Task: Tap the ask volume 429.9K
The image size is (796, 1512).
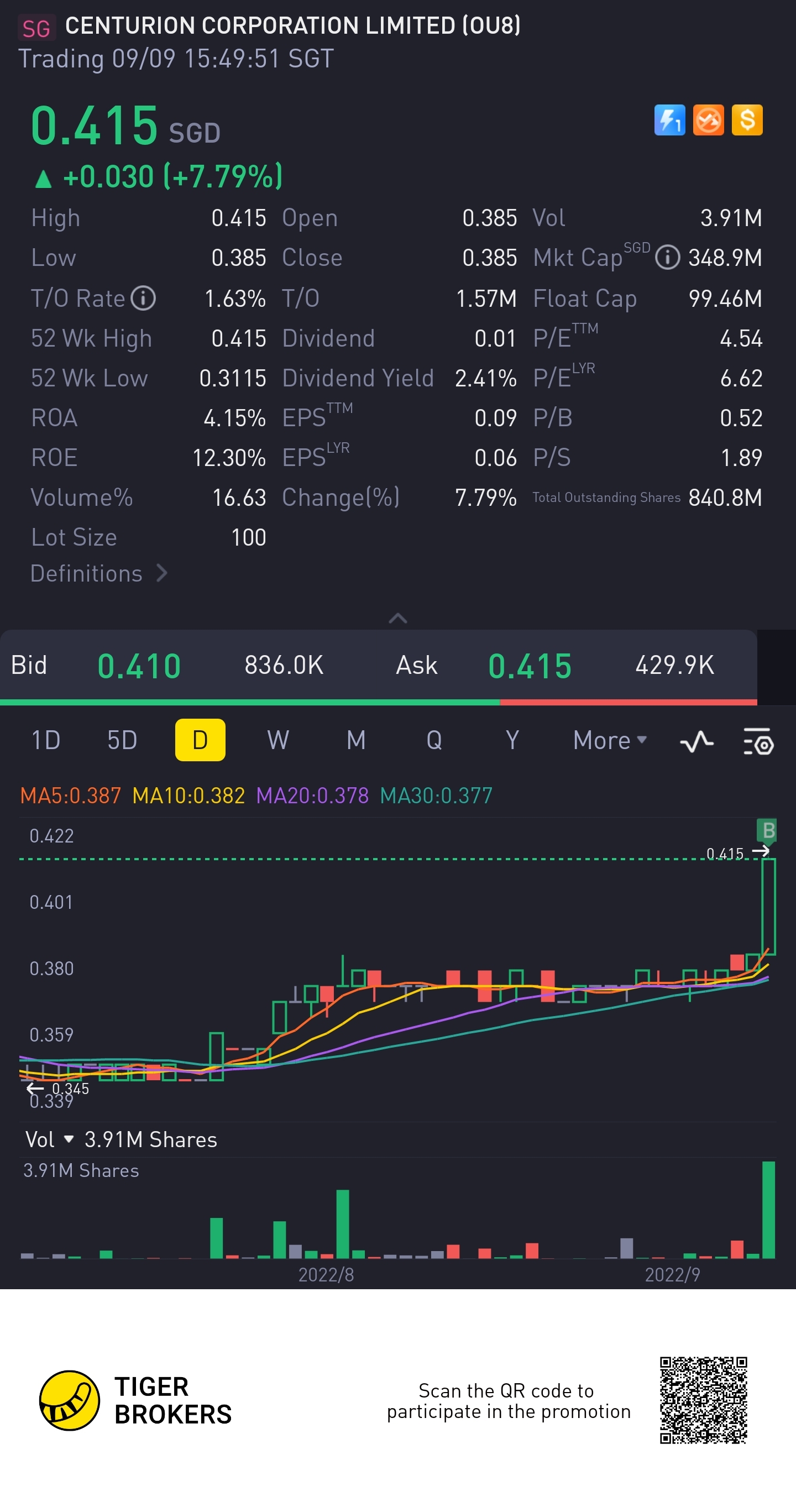Action: [675, 666]
